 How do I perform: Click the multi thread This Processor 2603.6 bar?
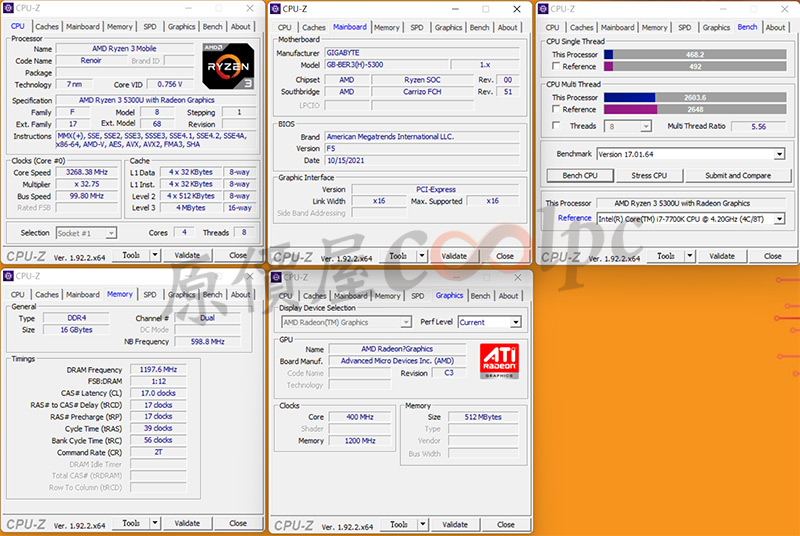click(x=695, y=97)
